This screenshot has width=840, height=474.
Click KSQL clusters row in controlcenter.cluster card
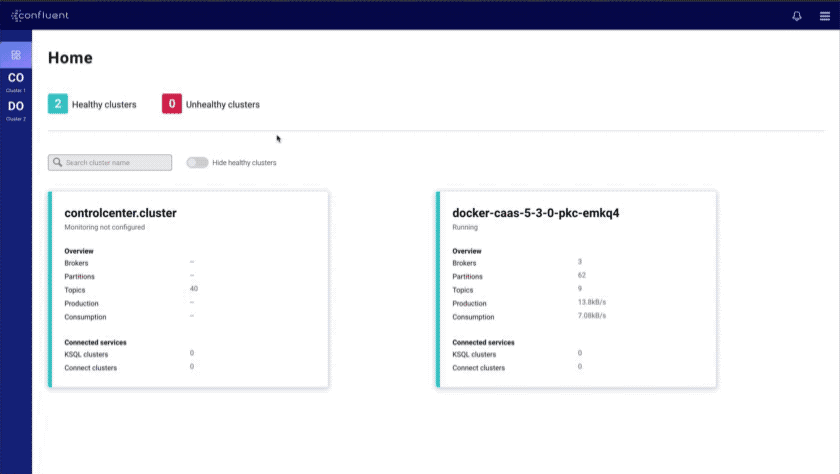[x=129, y=354]
